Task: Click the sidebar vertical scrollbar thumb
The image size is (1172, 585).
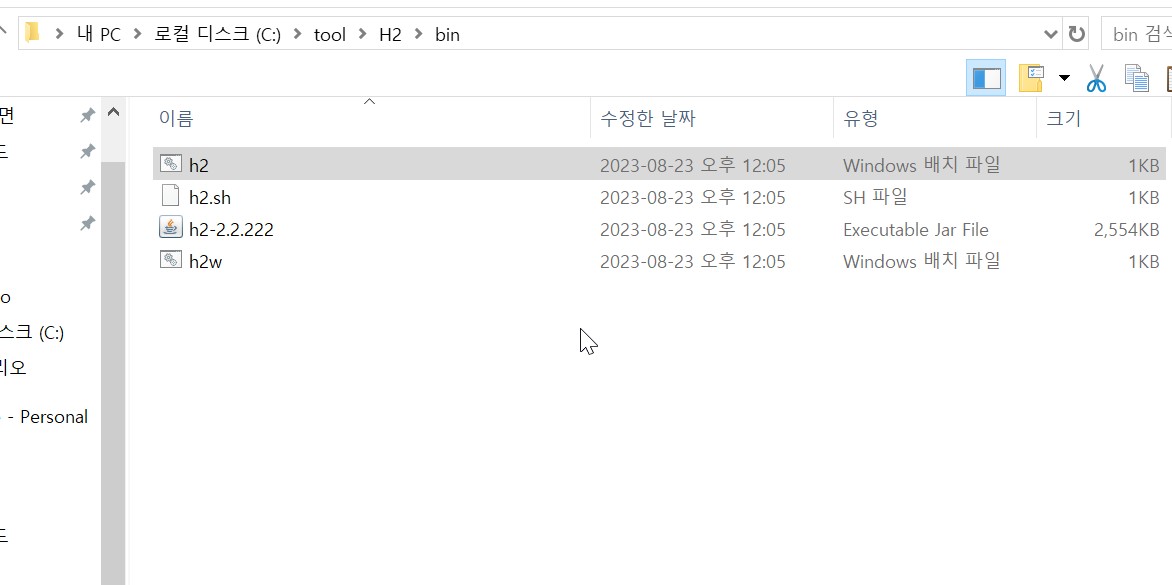Action: [x=113, y=373]
